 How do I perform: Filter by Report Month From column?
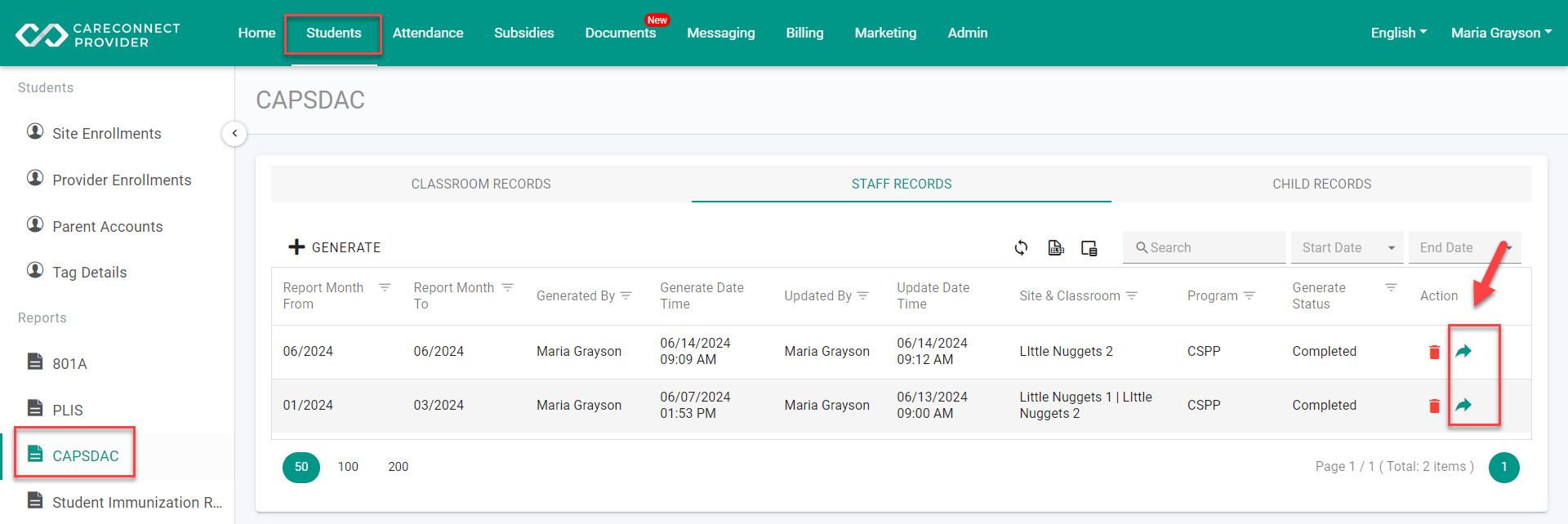tap(385, 287)
